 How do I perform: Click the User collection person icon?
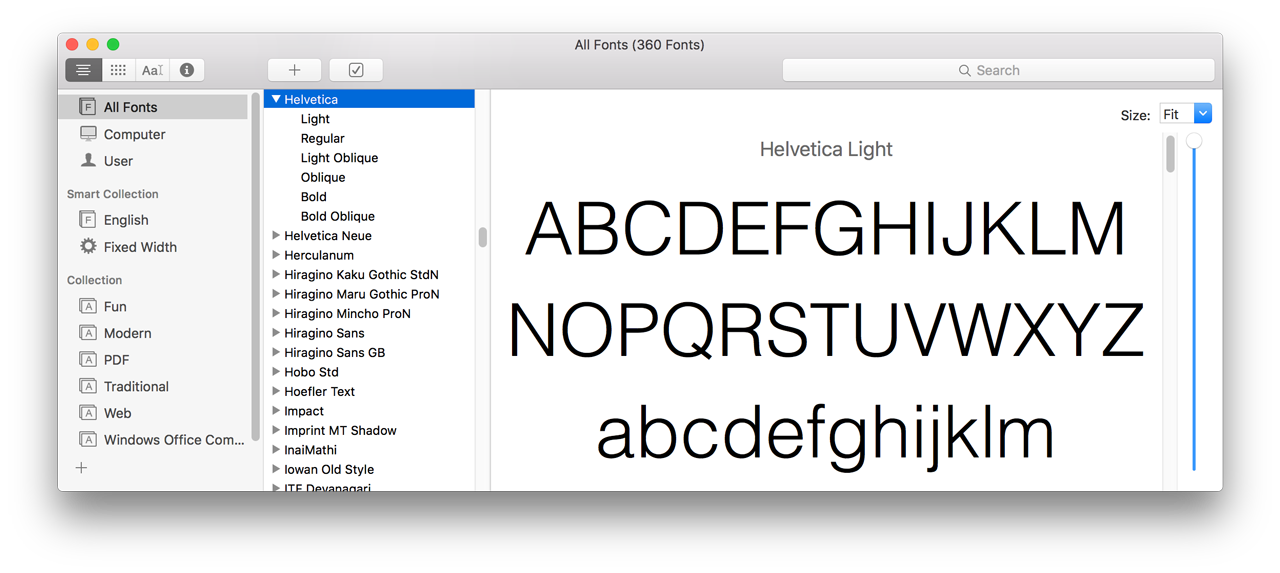[x=88, y=161]
